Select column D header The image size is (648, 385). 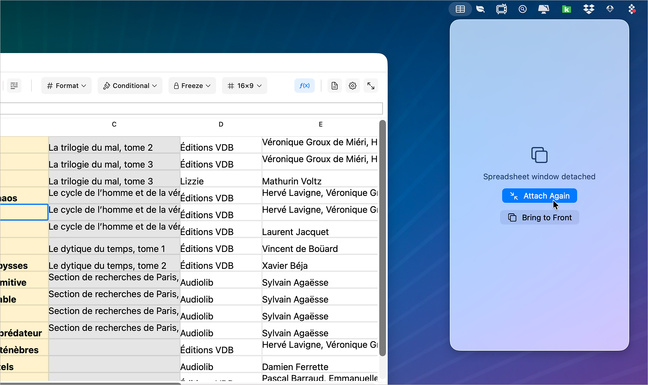(x=221, y=124)
